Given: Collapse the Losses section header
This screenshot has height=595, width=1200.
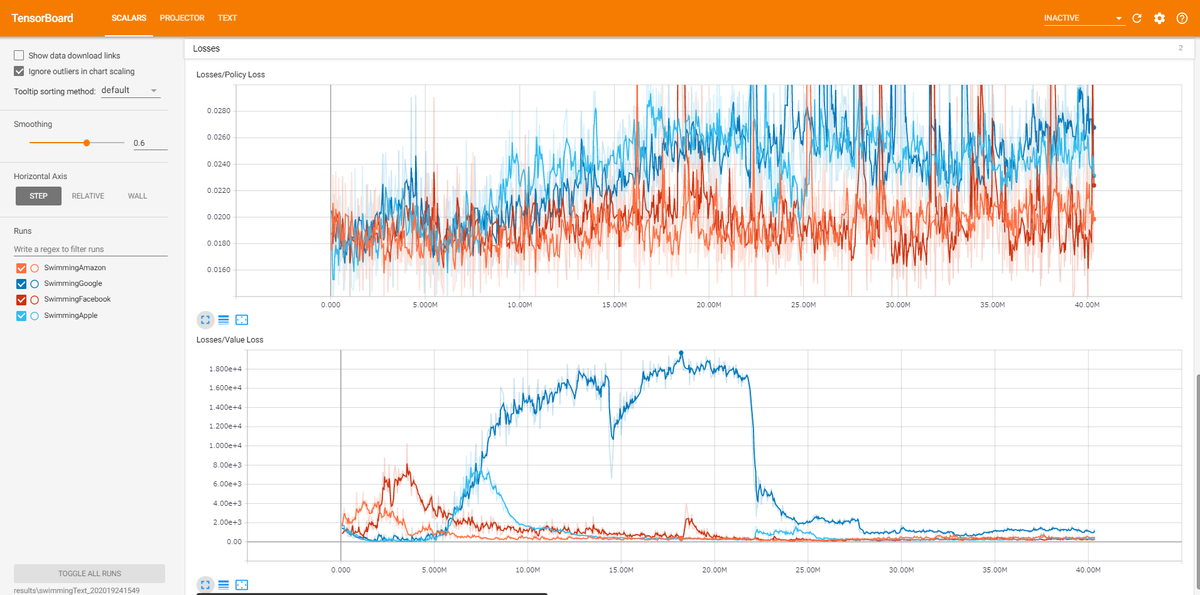Looking at the screenshot, I should [688, 48].
